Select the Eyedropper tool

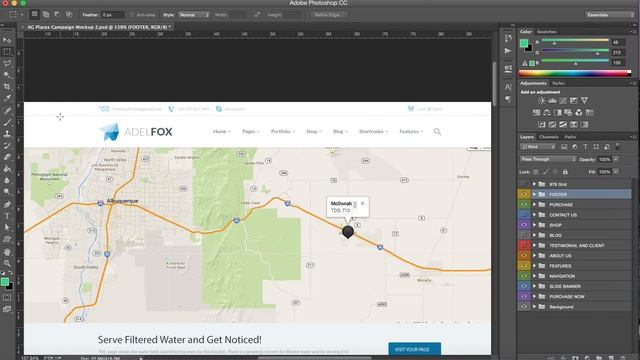[x=7, y=98]
